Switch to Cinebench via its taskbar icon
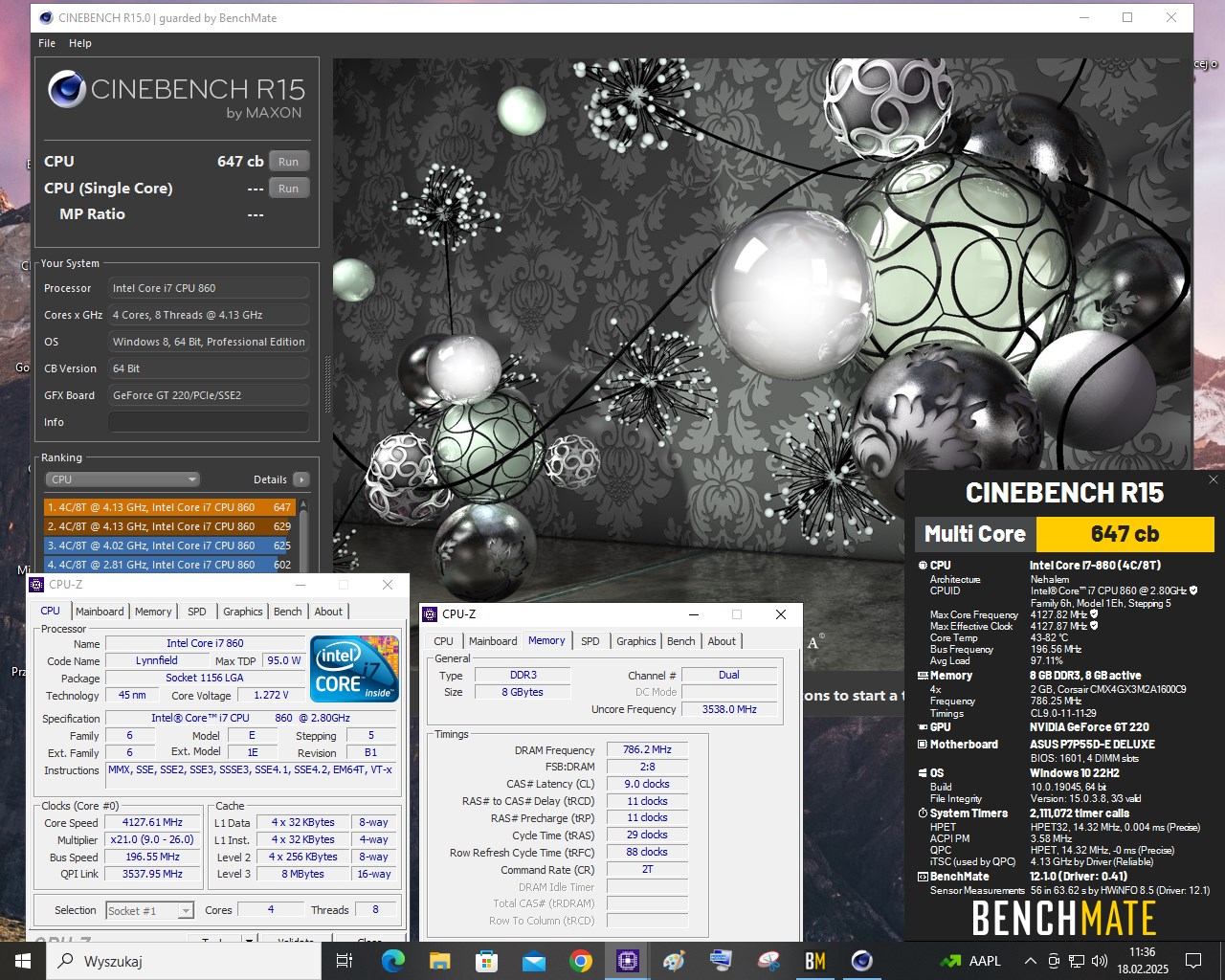1225x980 pixels. click(x=861, y=961)
